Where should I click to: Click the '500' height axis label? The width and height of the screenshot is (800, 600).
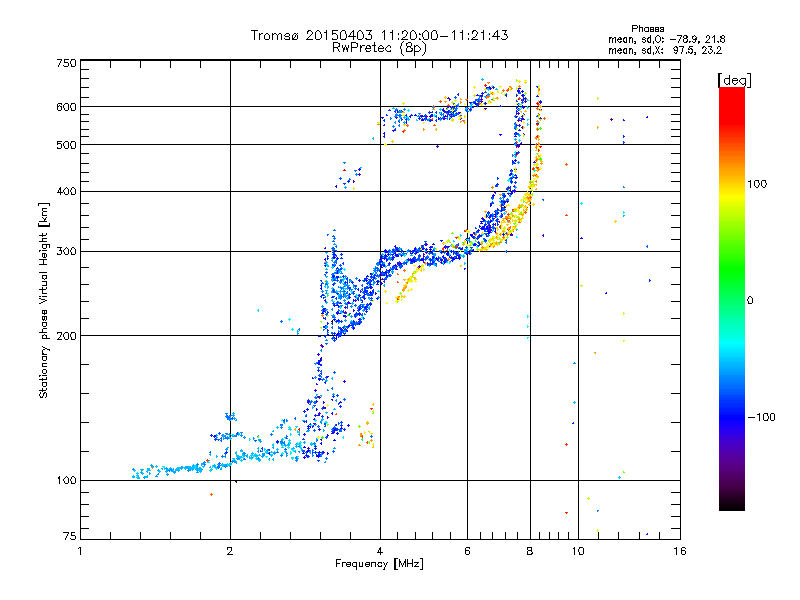pyautogui.click(x=66, y=145)
